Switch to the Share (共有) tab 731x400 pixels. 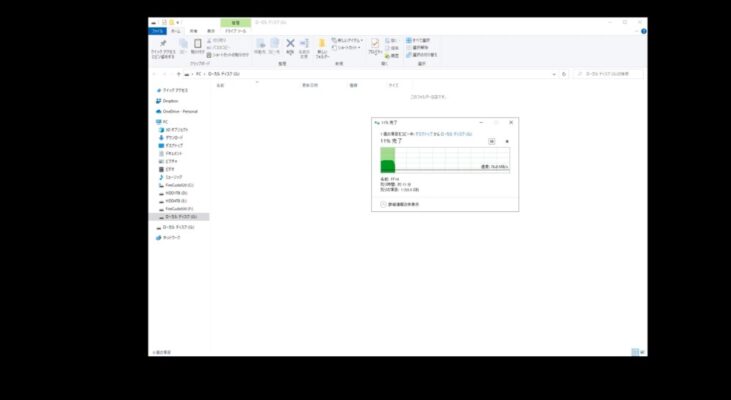[x=193, y=31]
